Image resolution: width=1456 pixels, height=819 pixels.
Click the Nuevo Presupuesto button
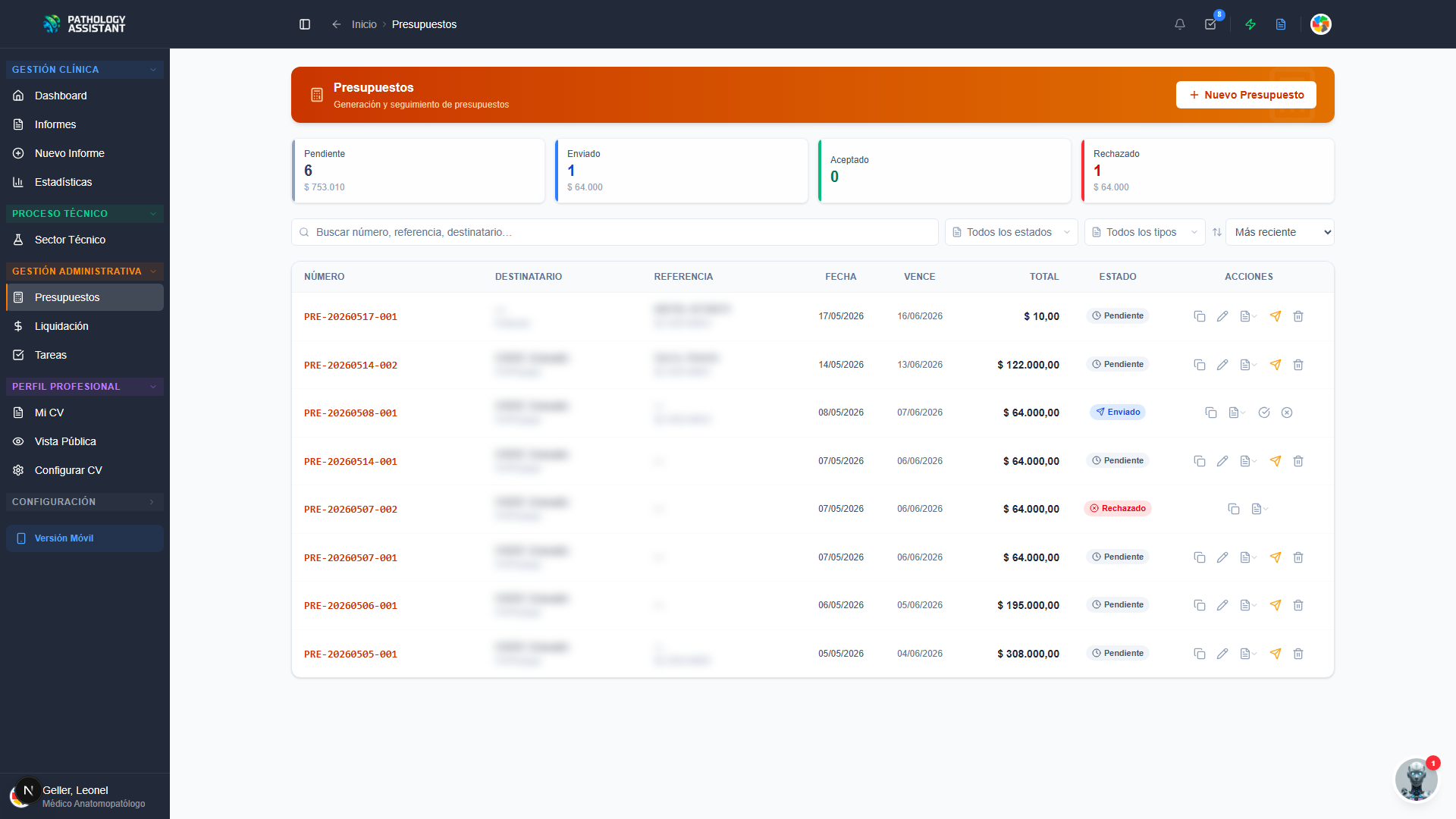coord(1246,95)
